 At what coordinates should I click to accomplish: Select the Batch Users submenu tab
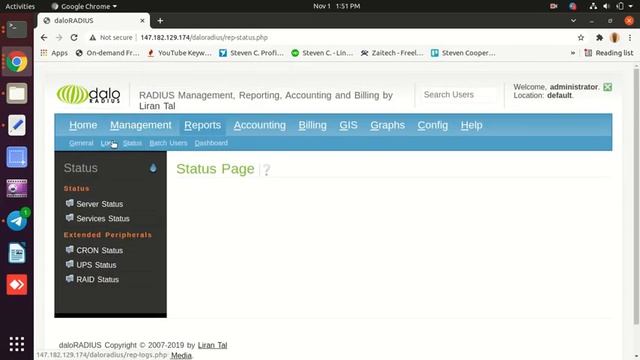[168, 143]
